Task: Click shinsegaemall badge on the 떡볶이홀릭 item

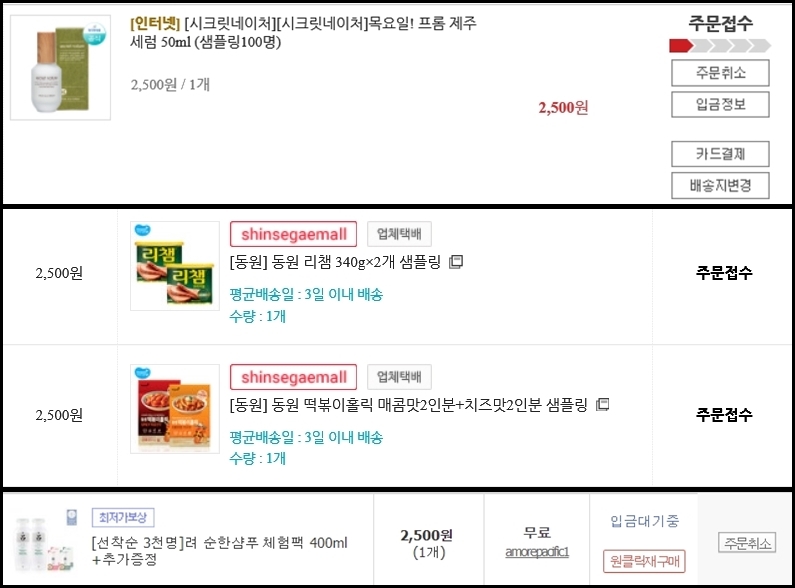Action: coord(294,377)
